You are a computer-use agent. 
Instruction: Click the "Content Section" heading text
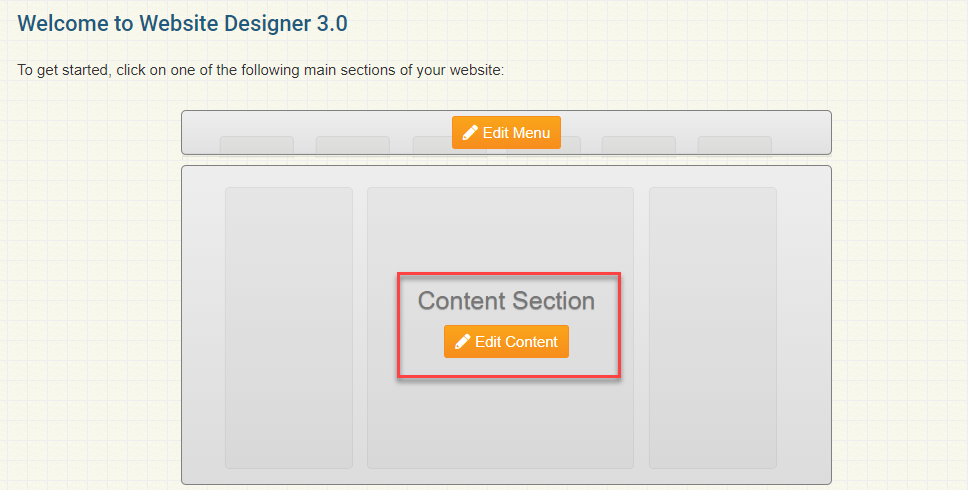(x=506, y=301)
